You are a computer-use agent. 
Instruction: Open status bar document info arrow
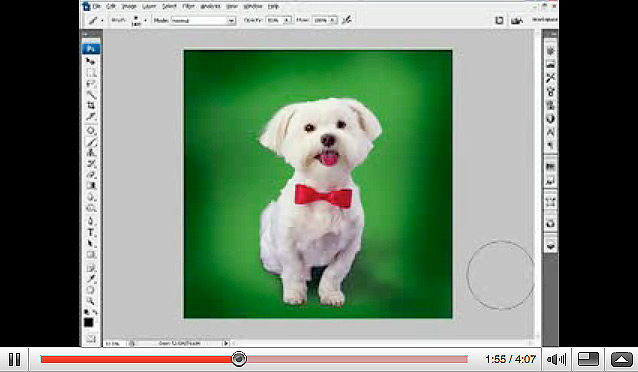[x=226, y=343]
